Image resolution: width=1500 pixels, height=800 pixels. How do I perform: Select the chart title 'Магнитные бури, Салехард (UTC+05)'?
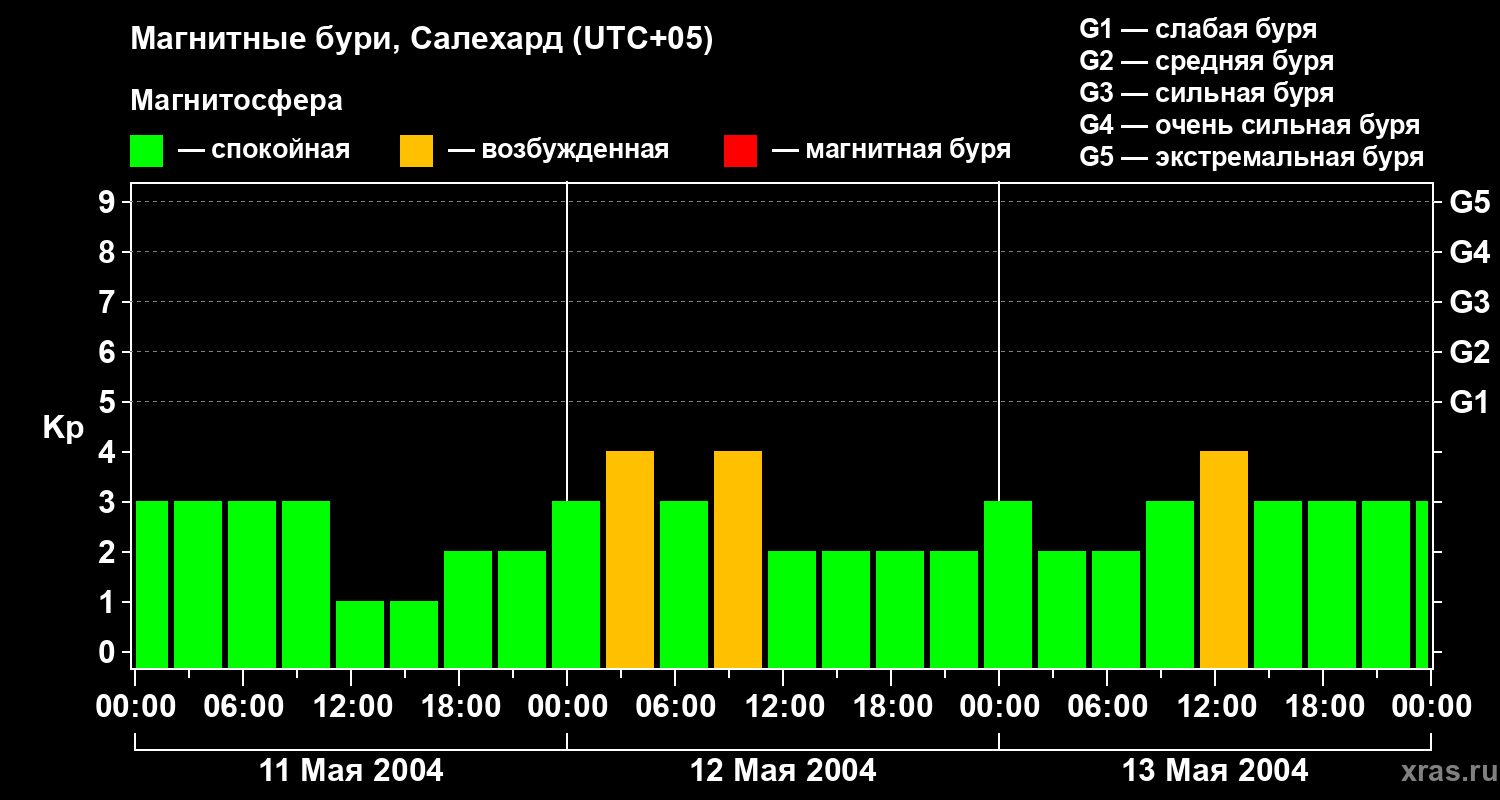(x=421, y=40)
